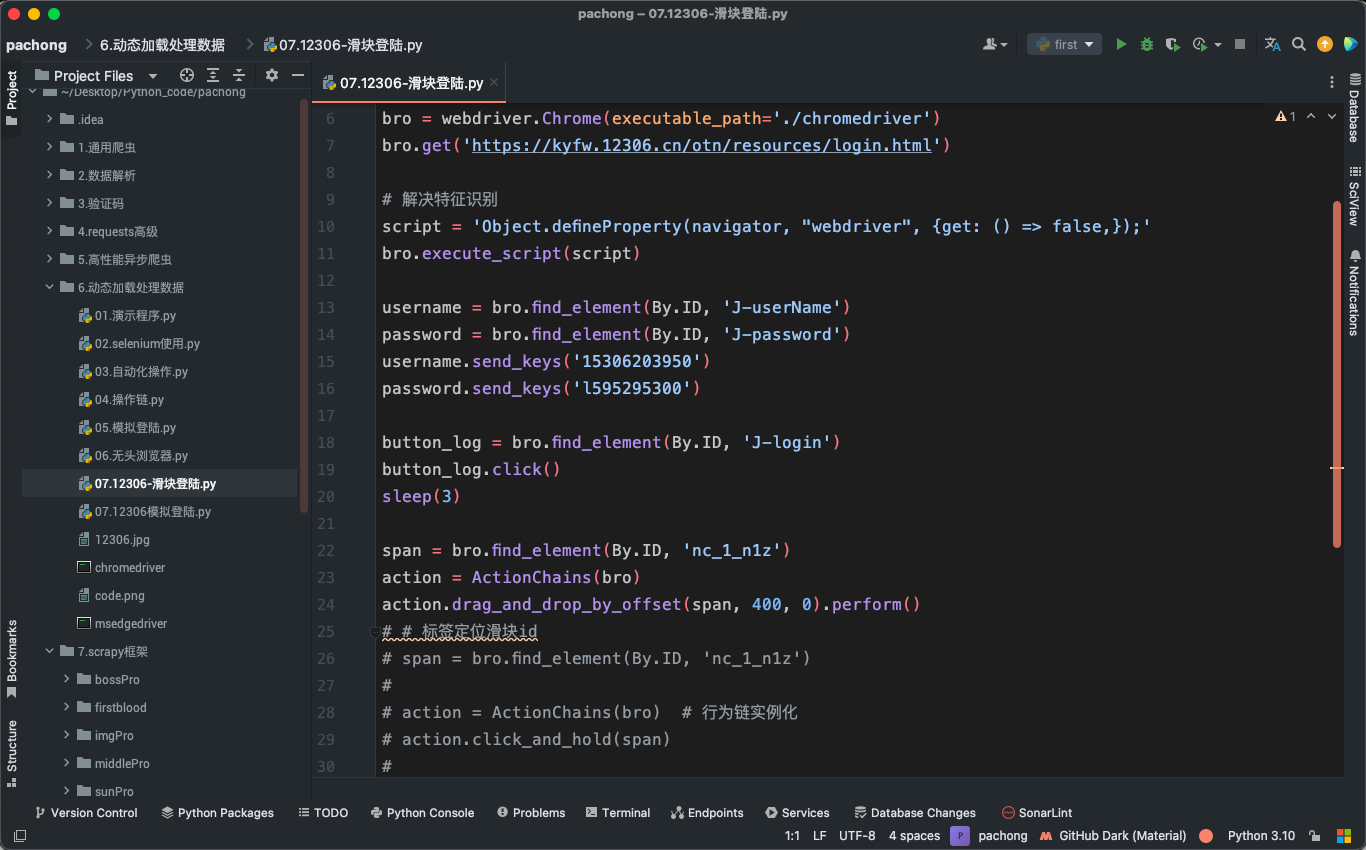Select opened file with the crosshair icon
The height and width of the screenshot is (850, 1366).
(186, 75)
